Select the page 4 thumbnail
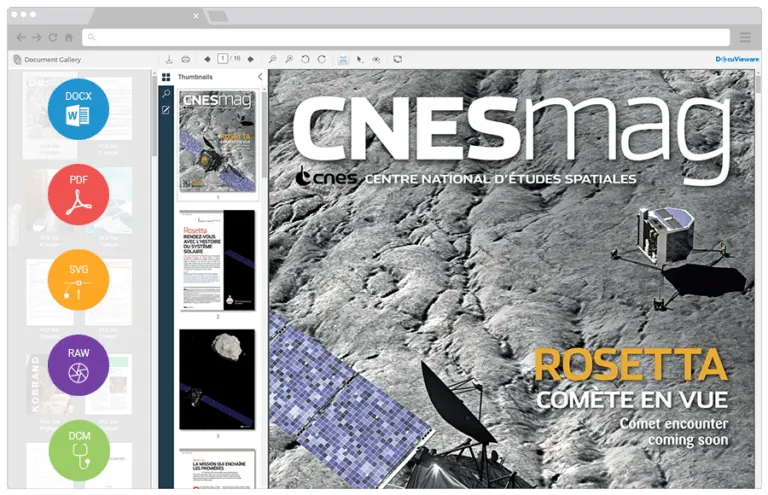 point(217,469)
